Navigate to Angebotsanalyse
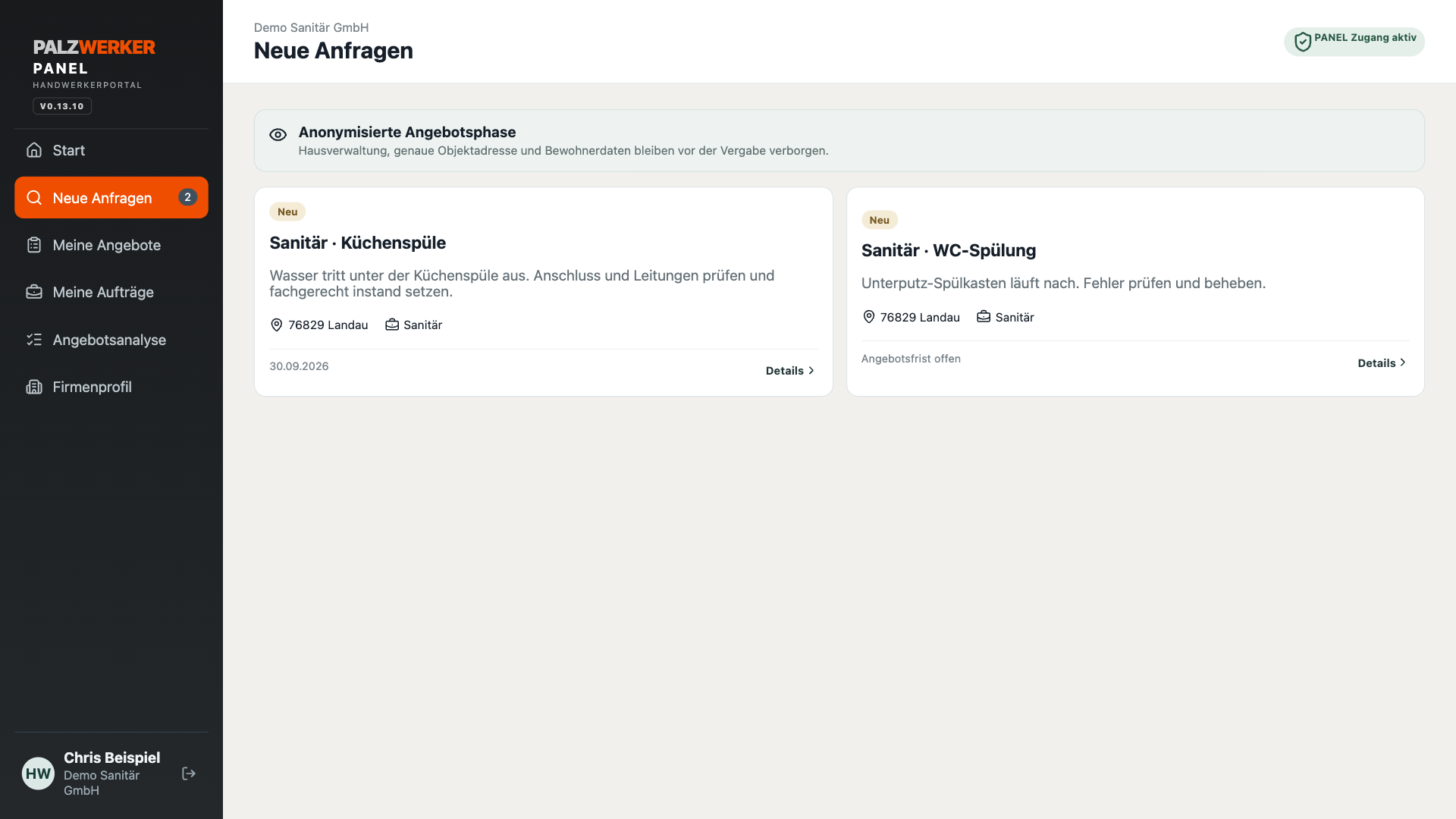The height and width of the screenshot is (819, 1456). pos(111,340)
